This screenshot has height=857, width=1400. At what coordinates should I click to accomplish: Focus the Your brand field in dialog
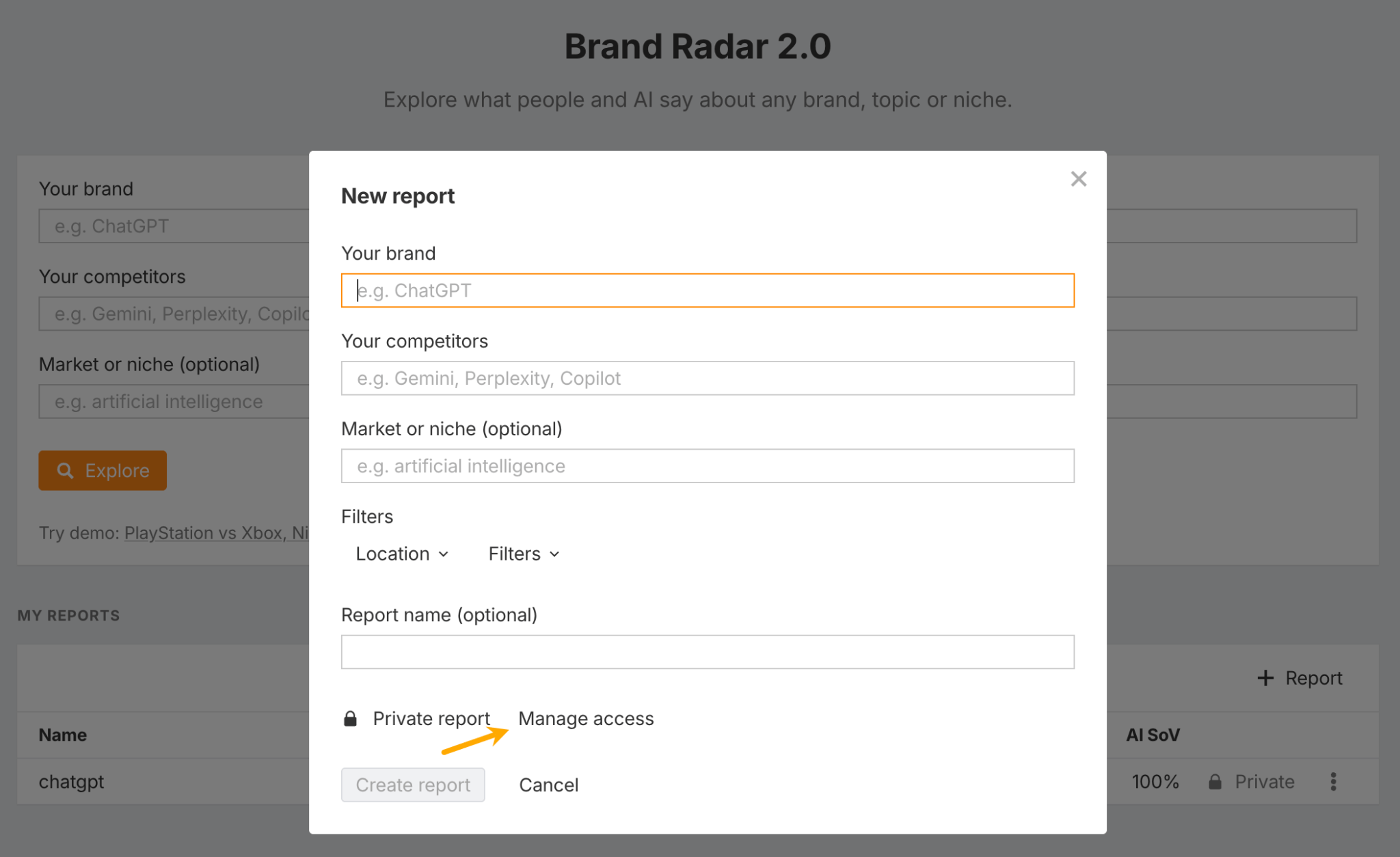pyautogui.click(x=707, y=290)
